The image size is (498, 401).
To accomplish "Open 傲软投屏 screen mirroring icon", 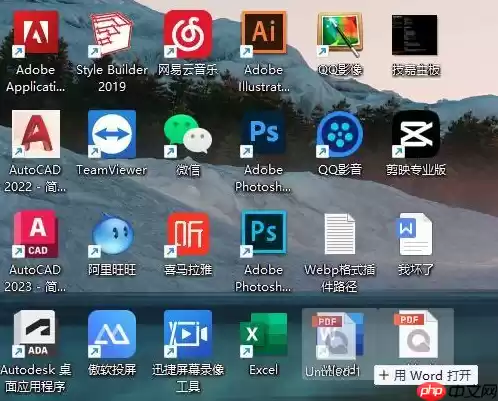I will pyautogui.click(x=112, y=334).
